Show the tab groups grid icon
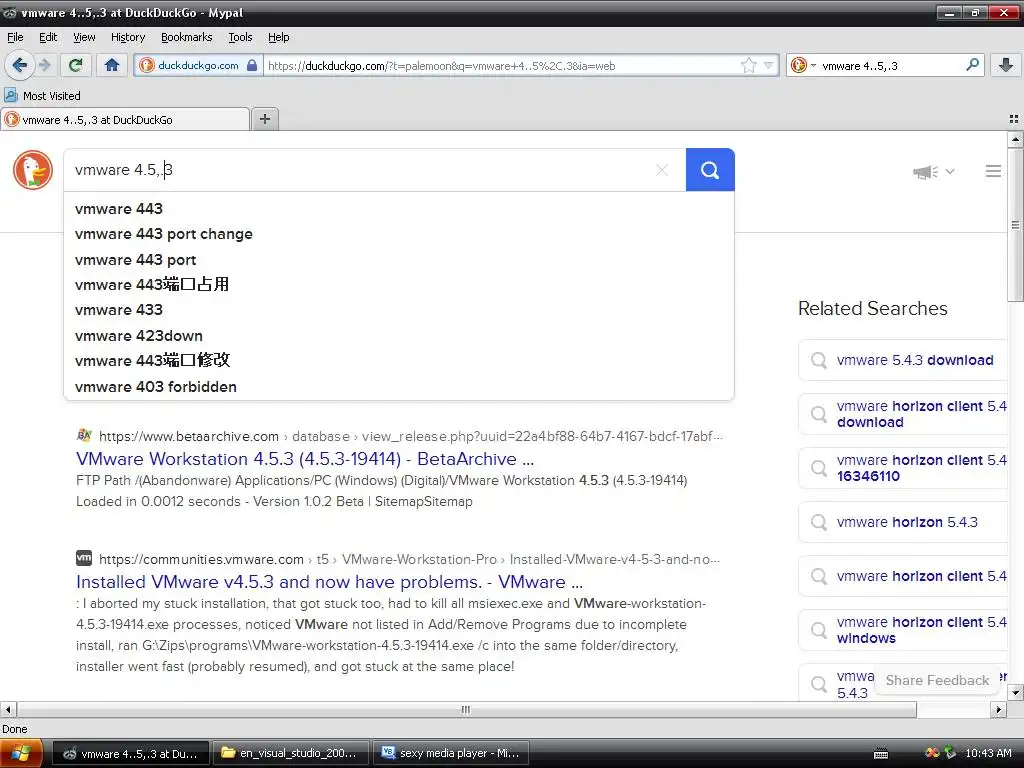 click(1014, 119)
